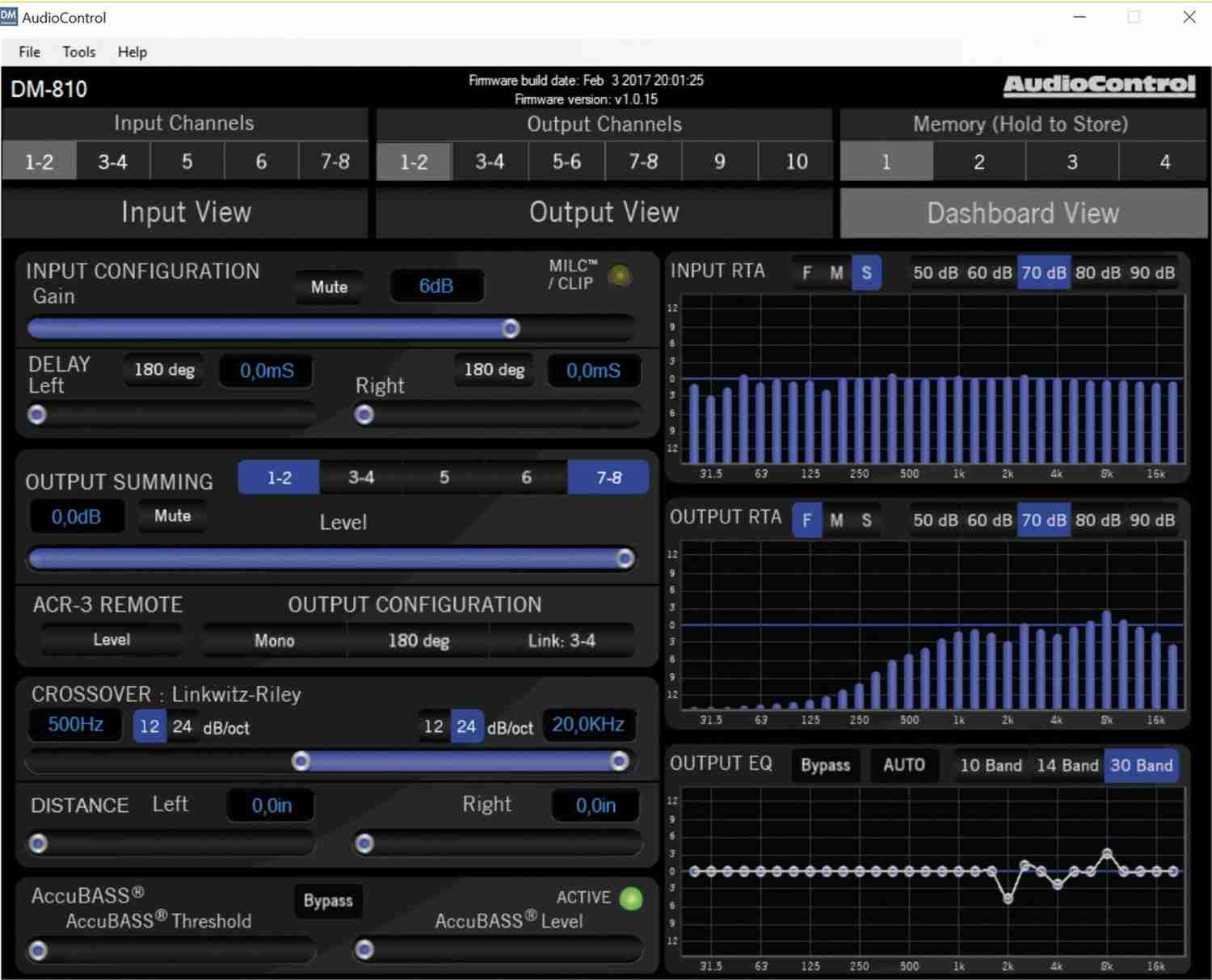The width and height of the screenshot is (1212, 980).
Task: Click the green AccuBASS ACTIVE indicator
Action: coord(630,898)
